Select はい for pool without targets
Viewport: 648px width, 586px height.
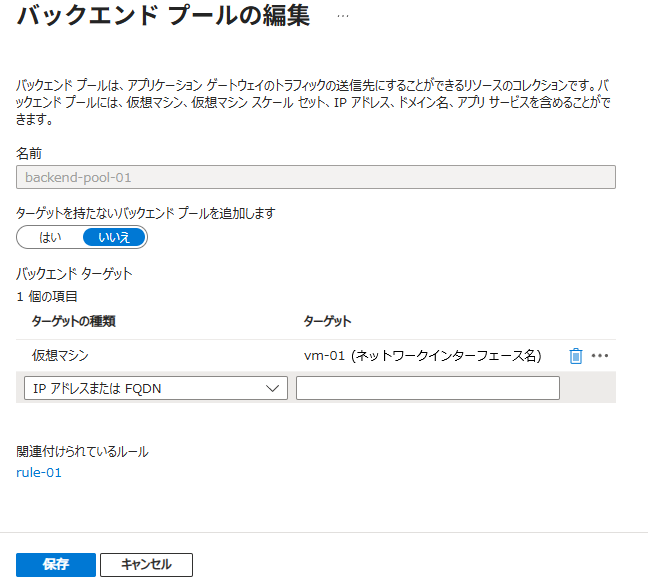click(x=50, y=237)
